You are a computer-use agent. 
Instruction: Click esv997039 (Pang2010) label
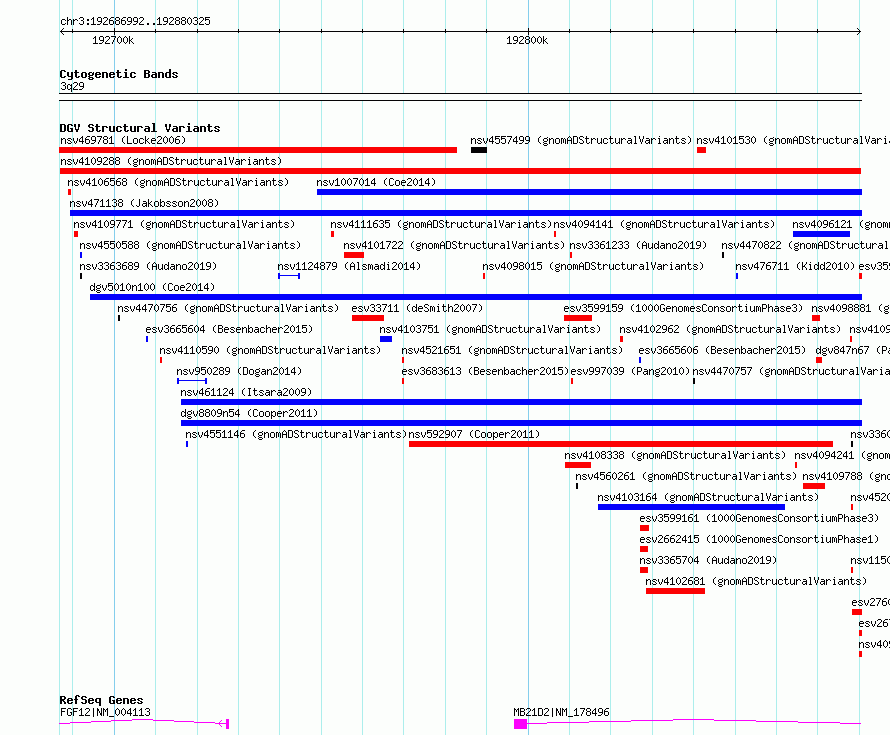point(630,371)
